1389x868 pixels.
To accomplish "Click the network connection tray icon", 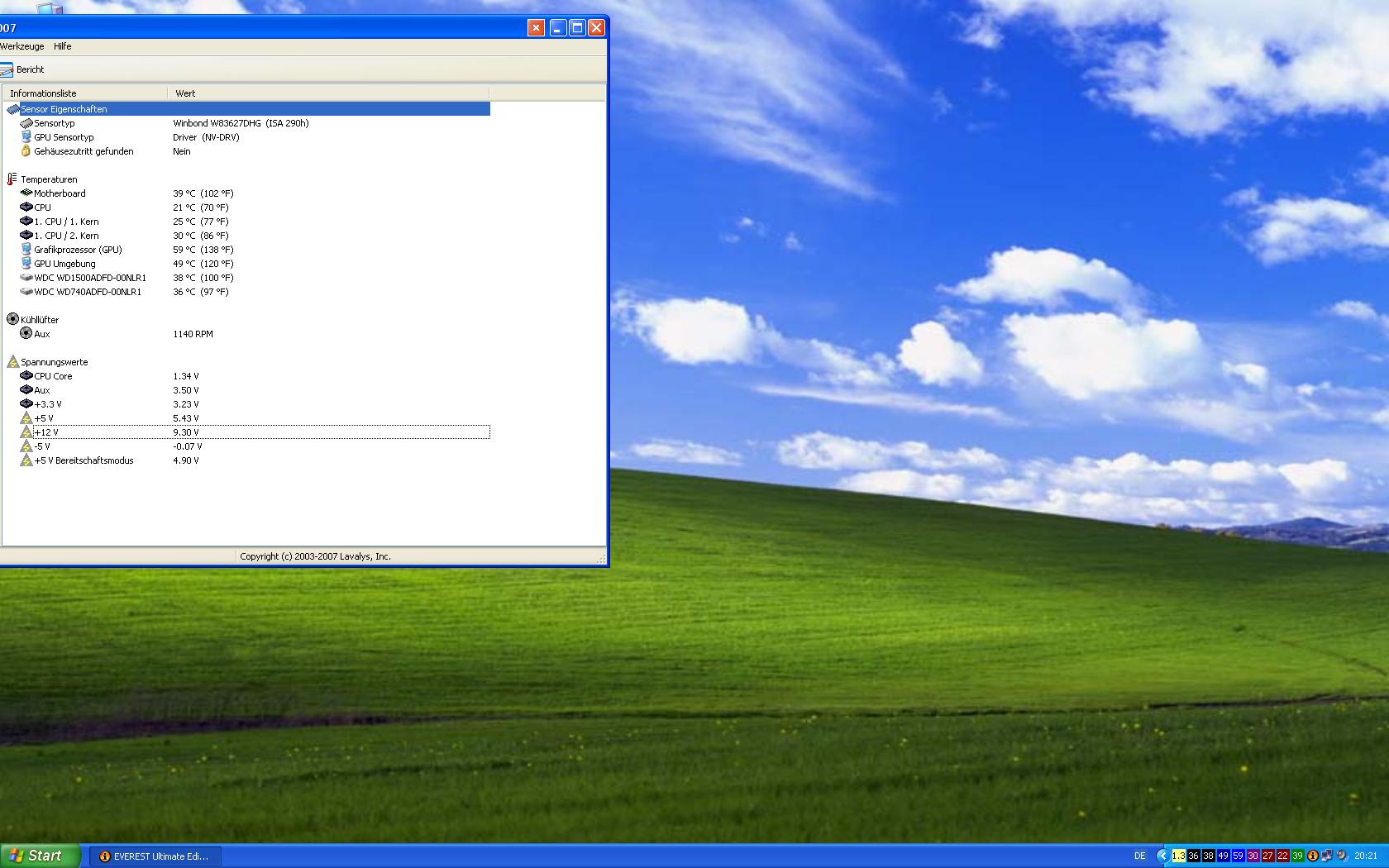I will point(1327,856).
